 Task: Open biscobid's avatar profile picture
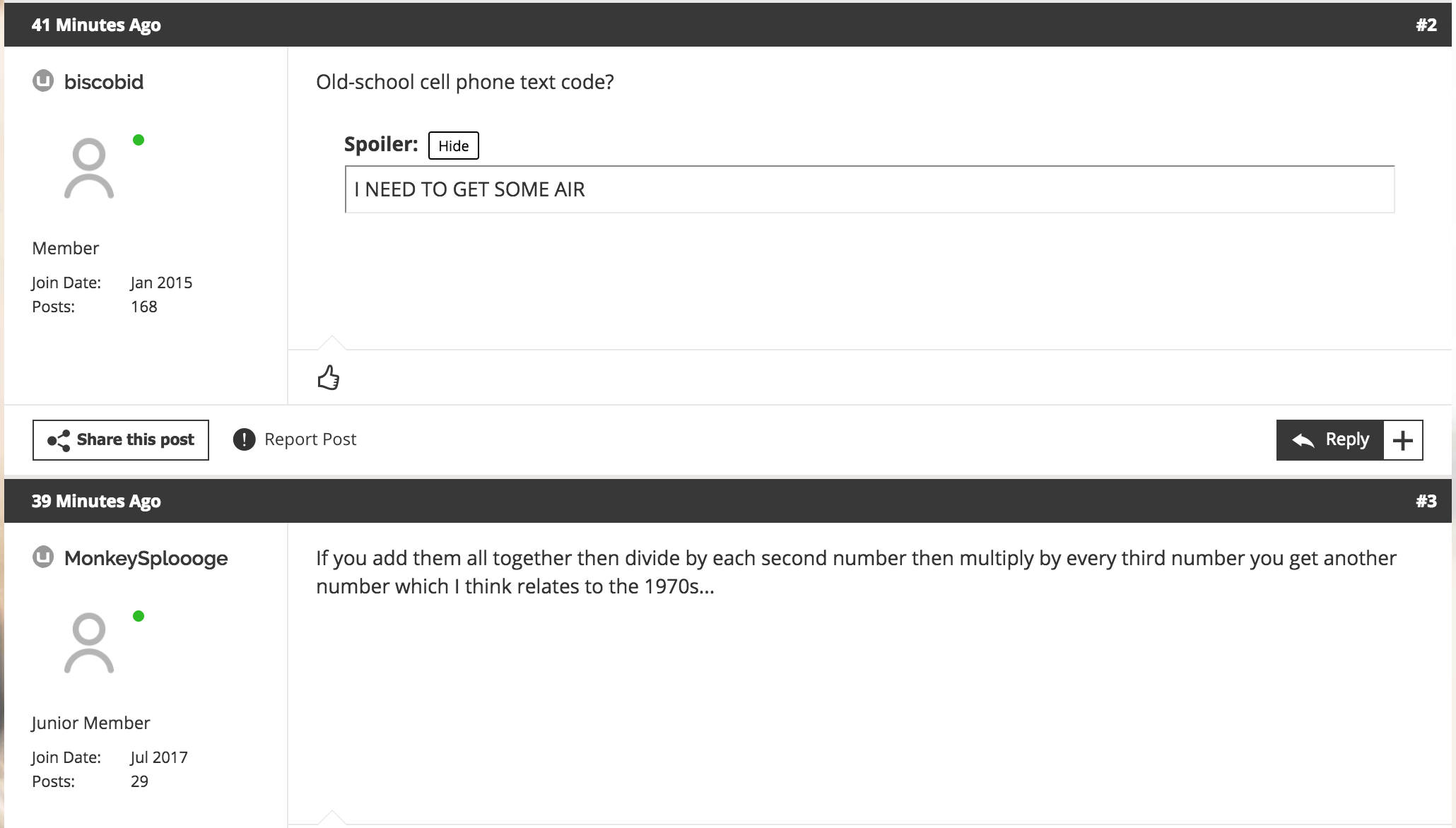[89, 168]
